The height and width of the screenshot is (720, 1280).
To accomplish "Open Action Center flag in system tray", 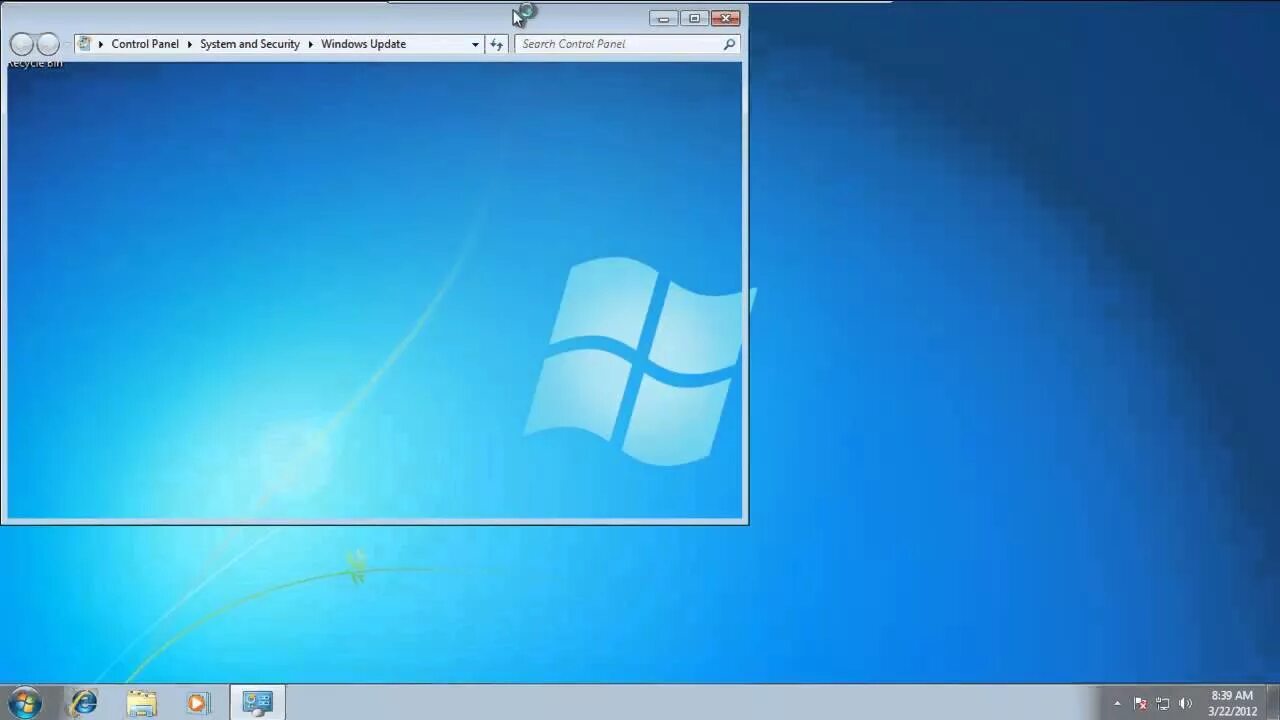I will coord(1140,703).
